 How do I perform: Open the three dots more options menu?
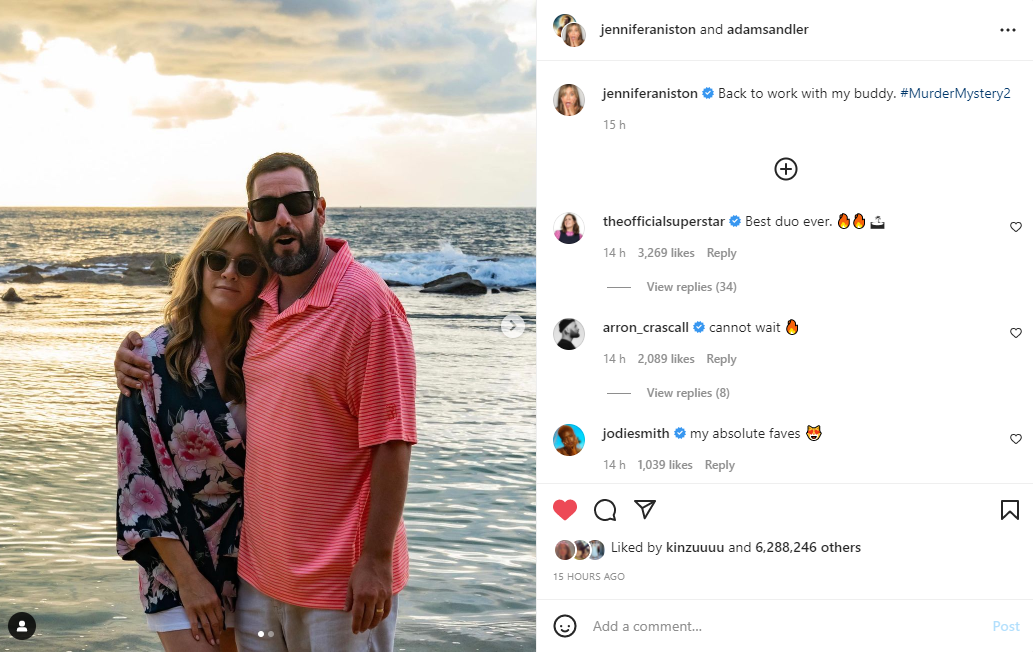coord(1007,30)
